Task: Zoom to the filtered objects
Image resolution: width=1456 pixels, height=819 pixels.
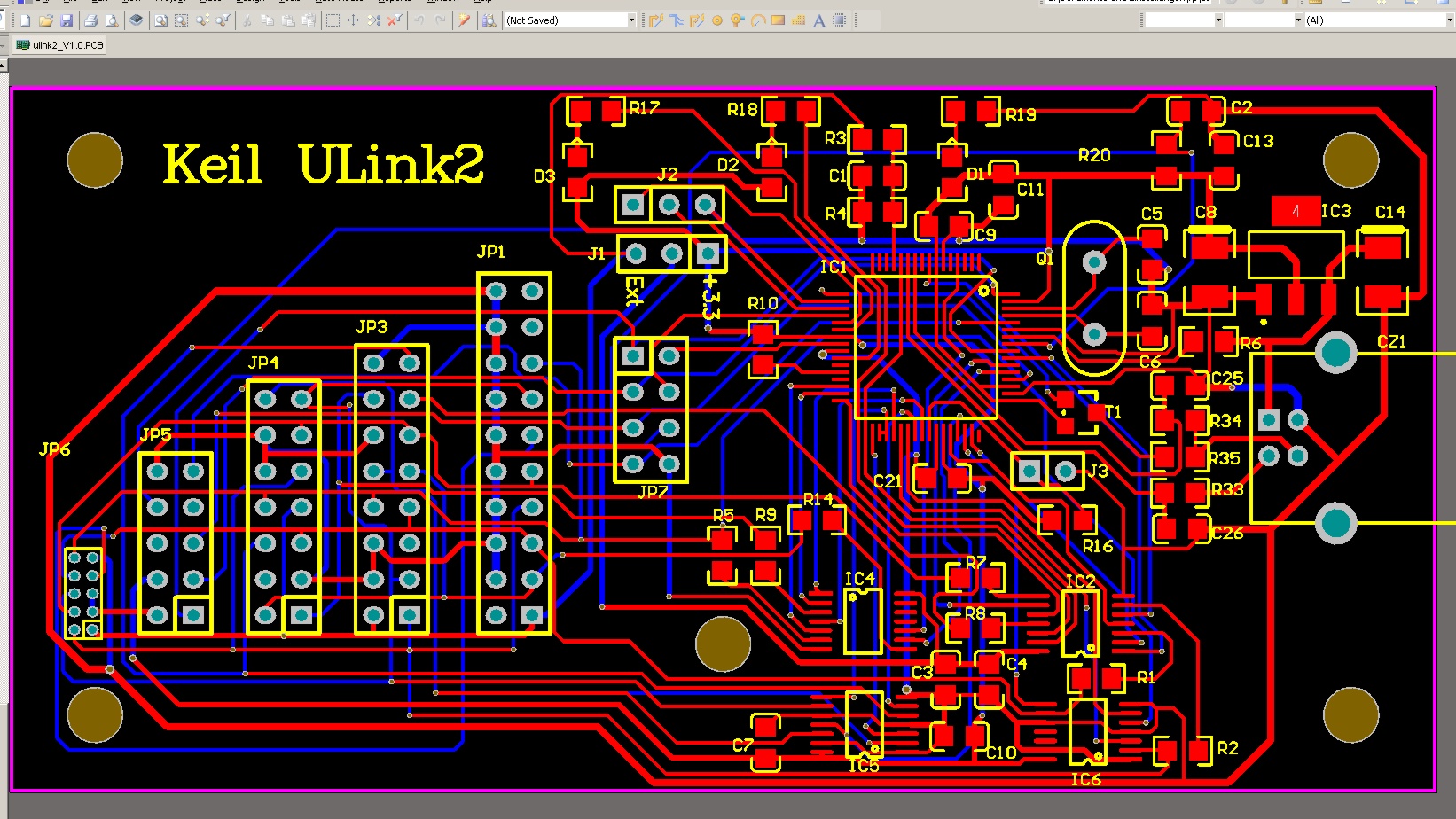Action: (223, 20)
